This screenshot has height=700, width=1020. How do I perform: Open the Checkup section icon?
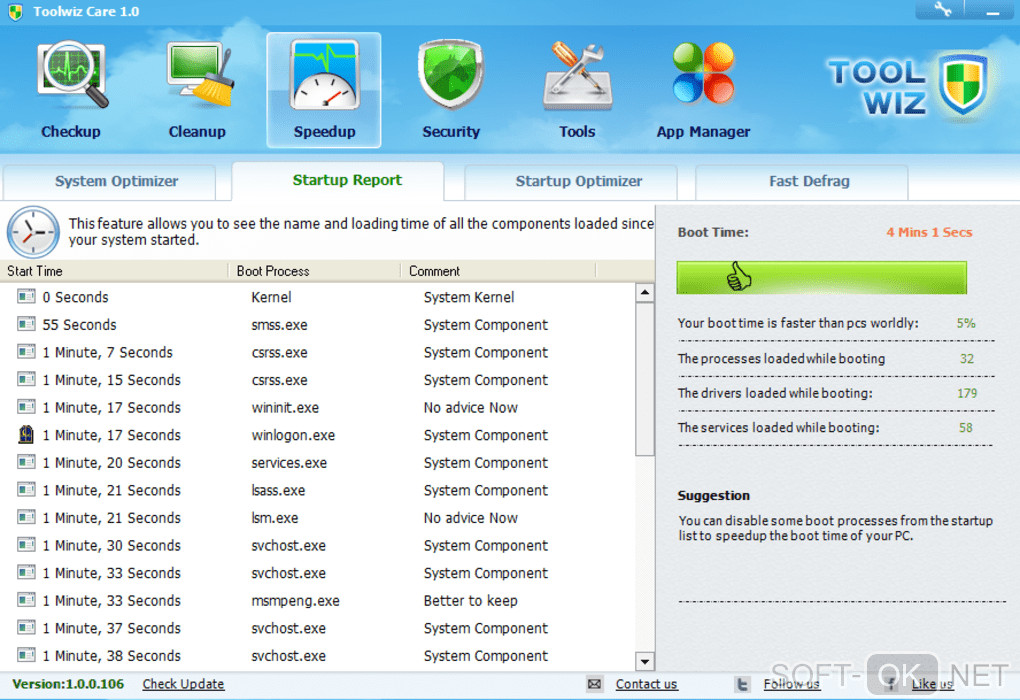coord(72,75)
